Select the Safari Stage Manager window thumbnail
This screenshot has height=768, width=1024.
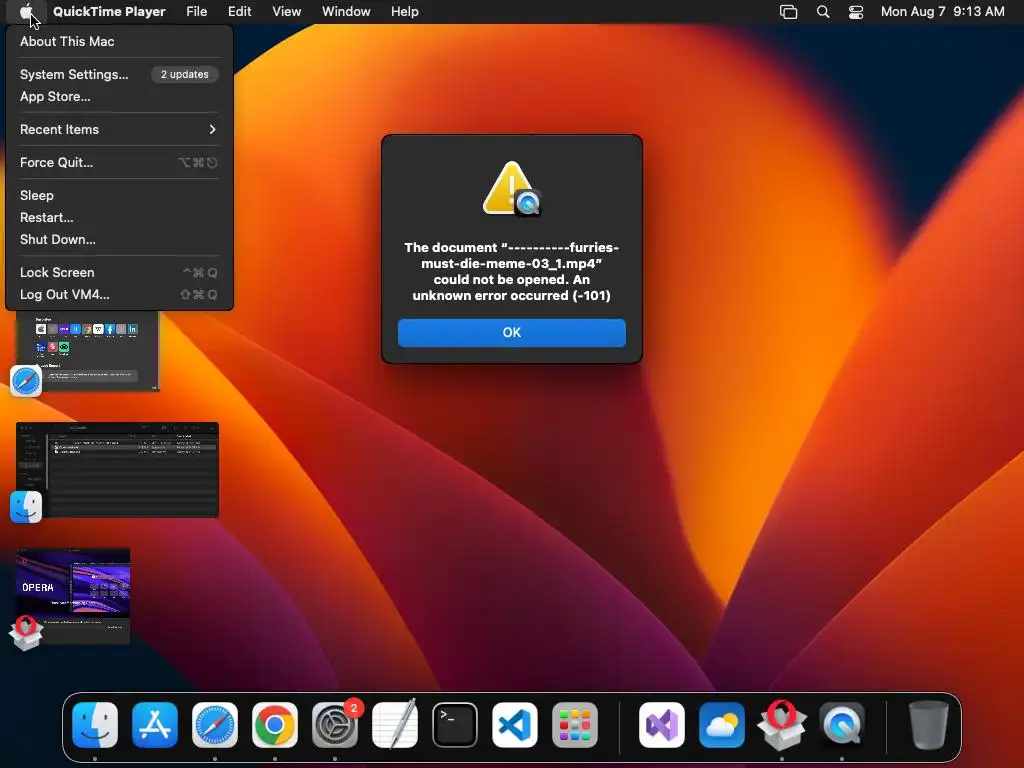click(x=88, y=351)
